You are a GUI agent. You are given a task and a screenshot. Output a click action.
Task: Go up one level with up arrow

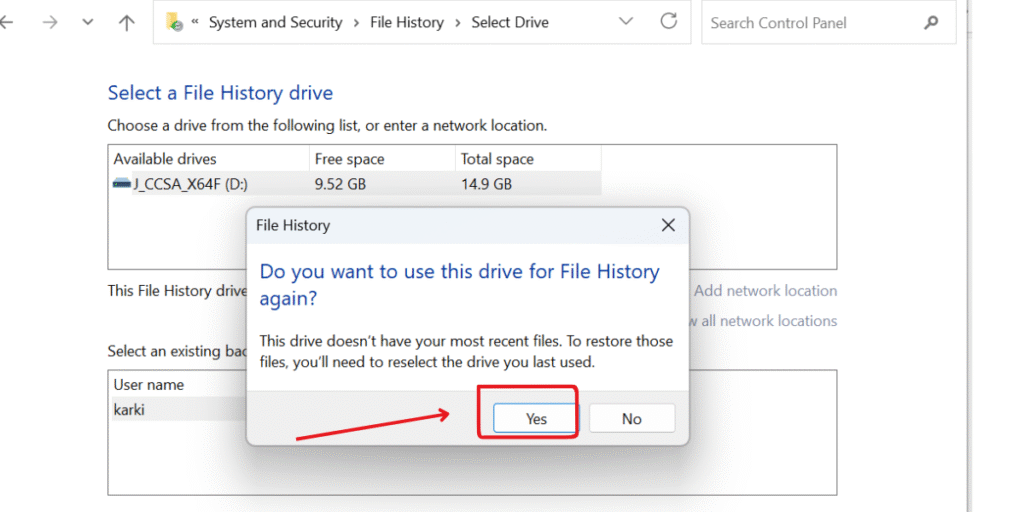click(126, 22)
